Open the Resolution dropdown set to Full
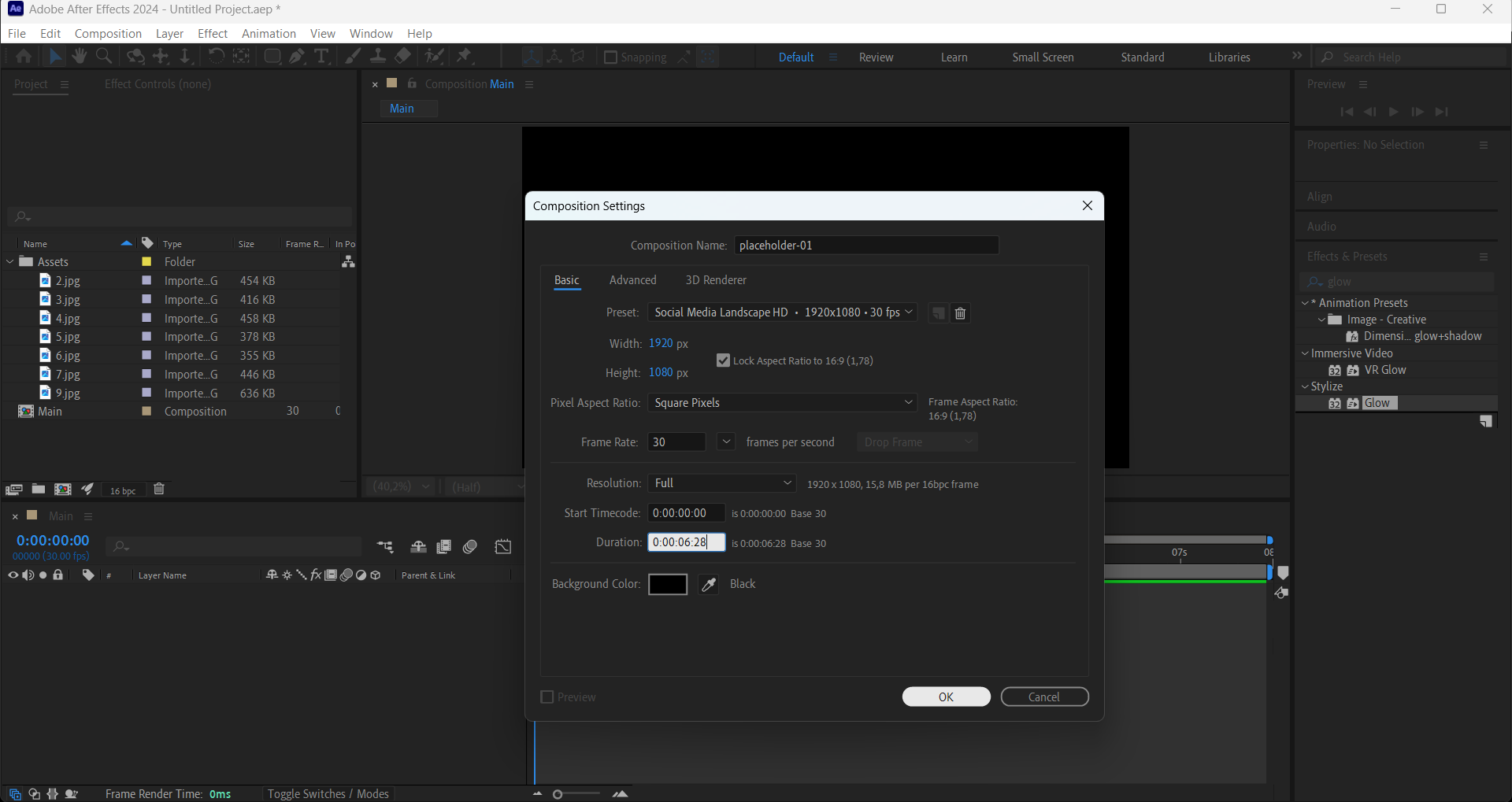Screen dimensions: 1512x802 722,483
